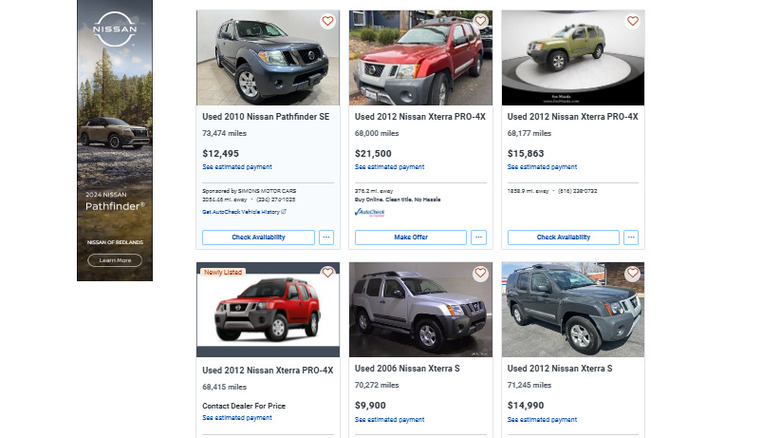Viewport: 780px width, 438px height.
Task: Check Availability for the 2010 Pathfinder SE
Action: (x=258, y=237)
